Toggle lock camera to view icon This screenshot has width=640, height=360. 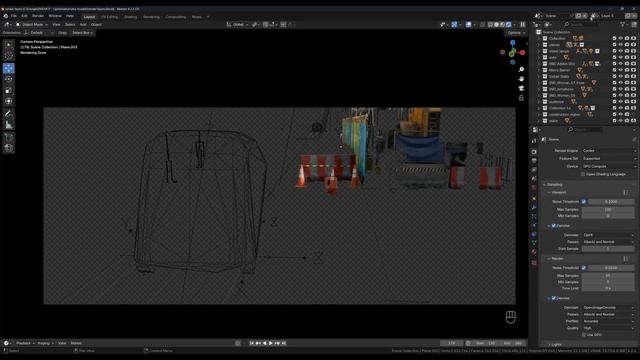tap(521, 98)
